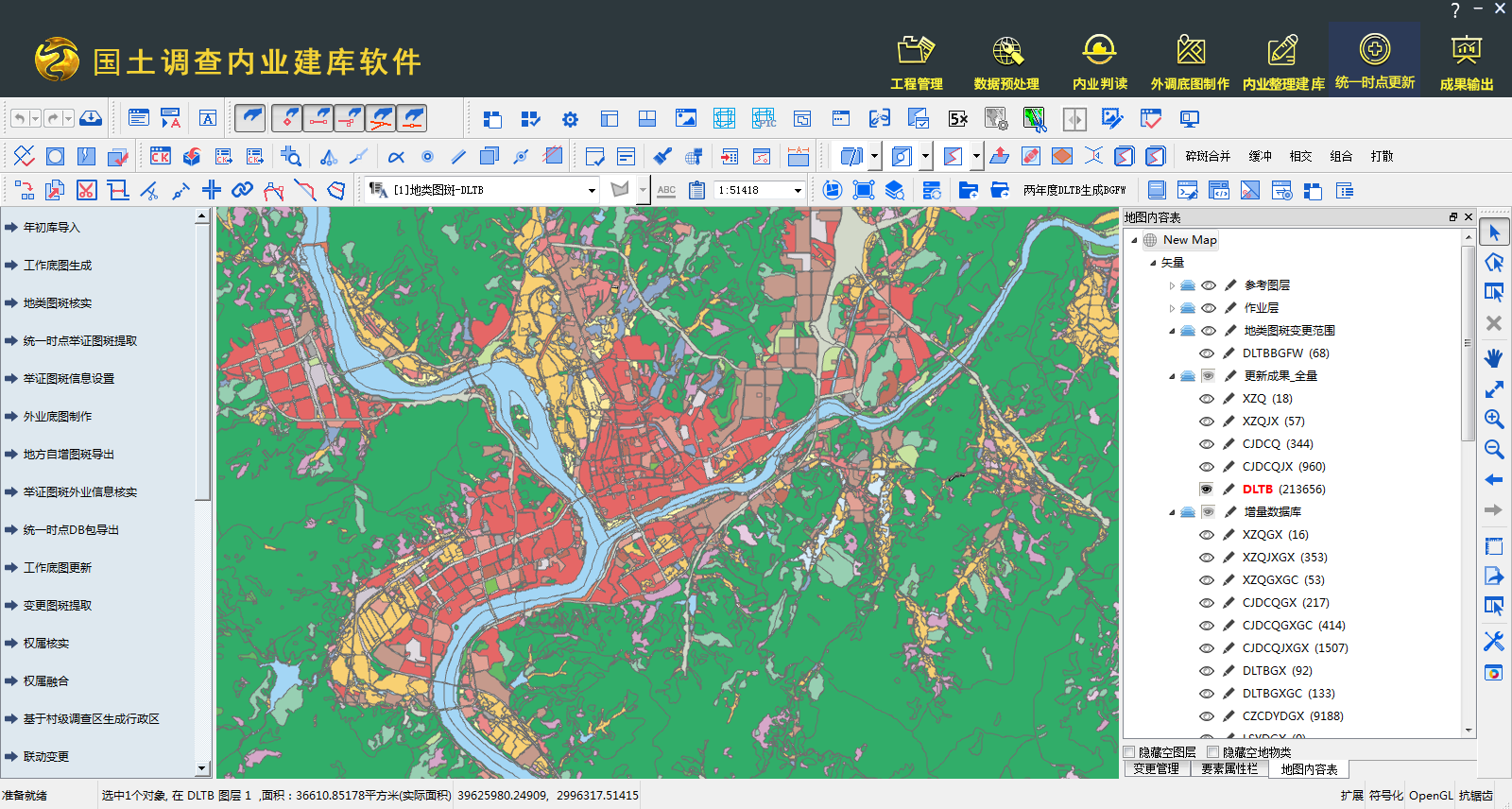Select 变更图斑提取 in the sidebar
1512x809 pixels.
tap(58, 605)
